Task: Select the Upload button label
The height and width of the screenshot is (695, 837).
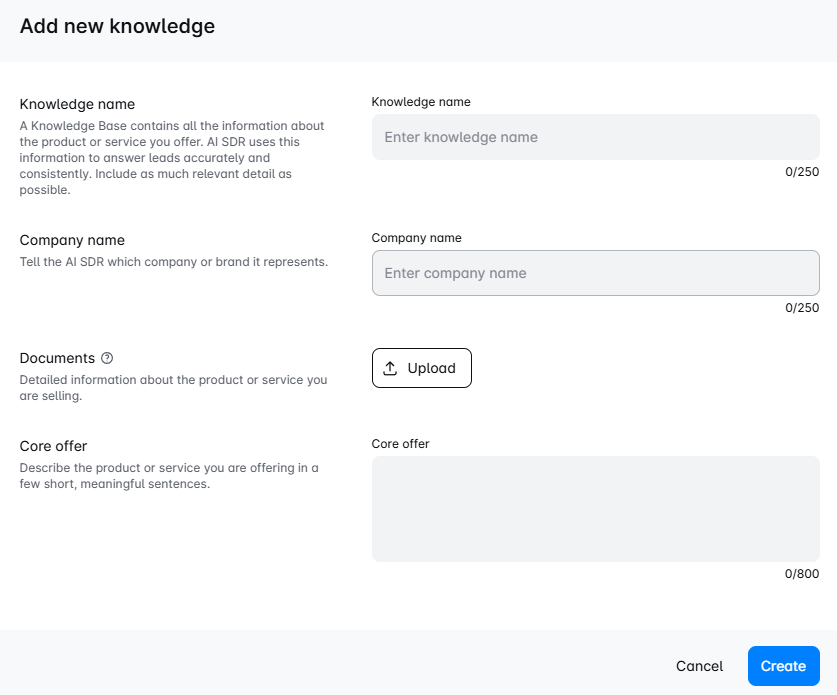Action: coord(431,368)
